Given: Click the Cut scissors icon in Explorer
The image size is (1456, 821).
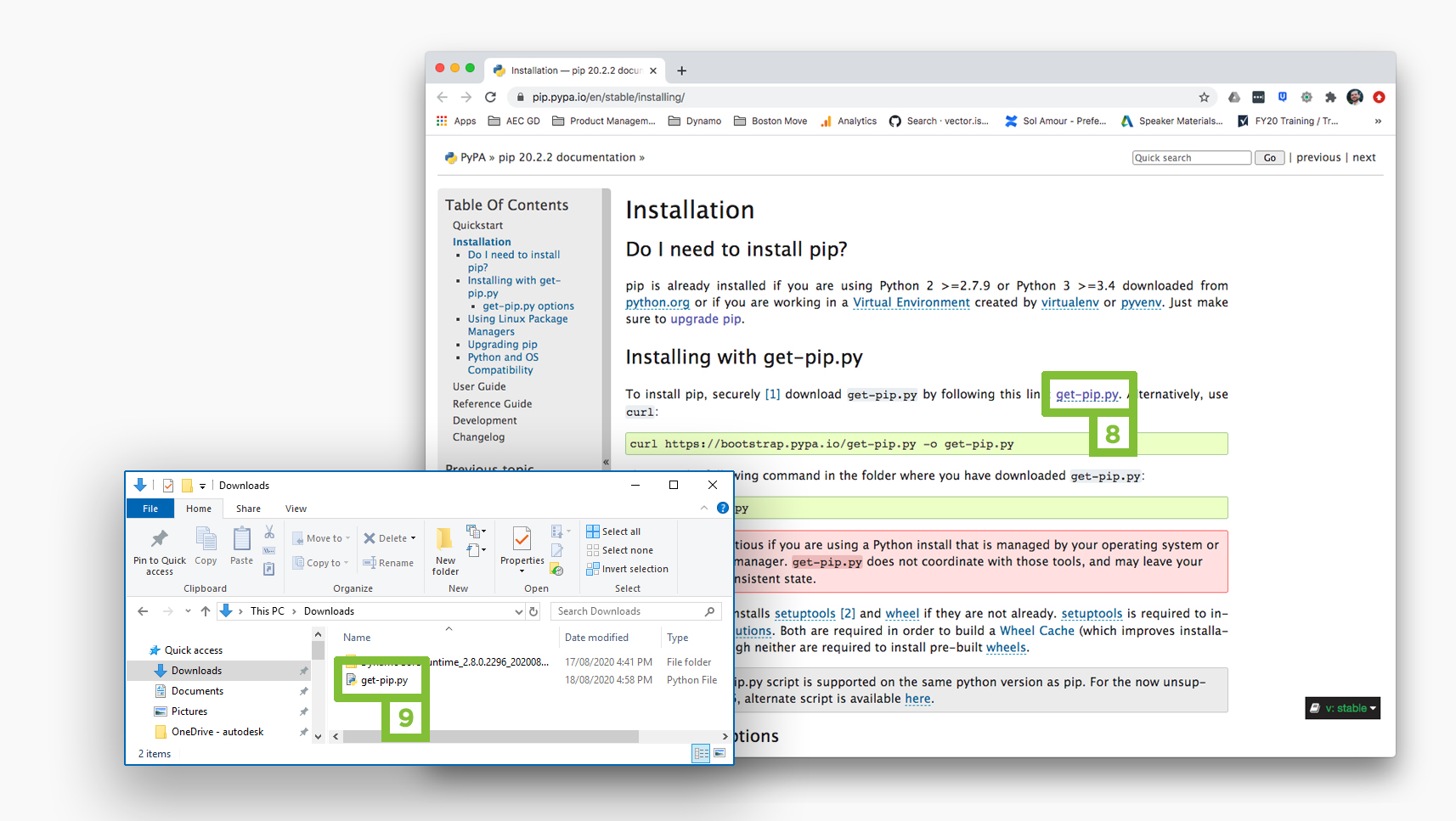Looking at the screenshot, I should point(269,532).
